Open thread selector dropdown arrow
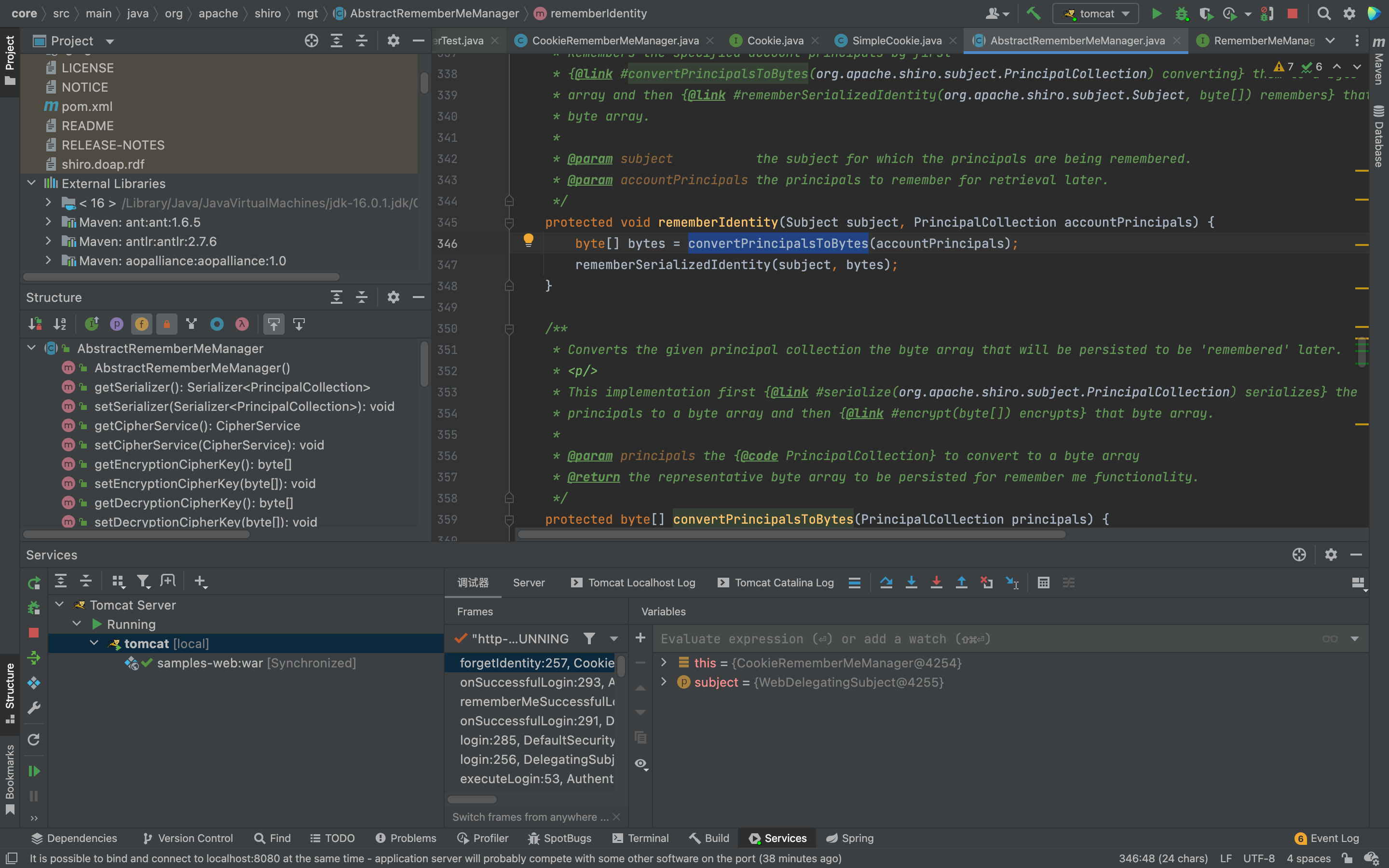Image resolution: width=1389 pixels, height=868 pixels. (614, 639)
